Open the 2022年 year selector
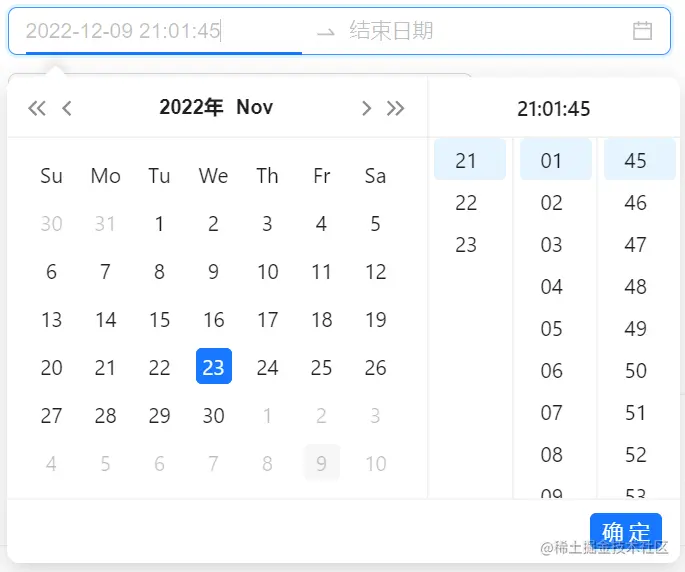685x572 pixels. point(191,107)
